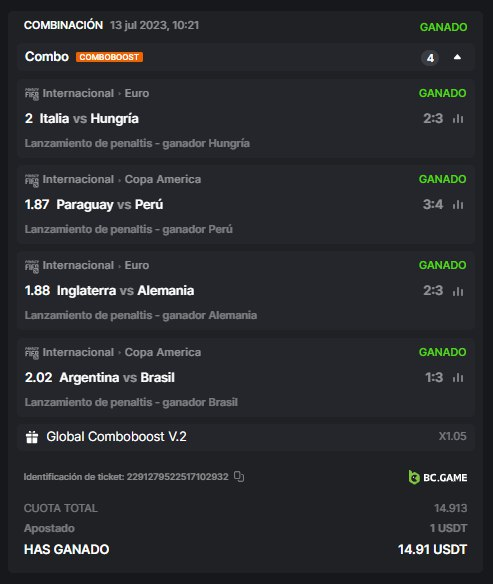Click the selection count badge 4

click(x=430, y=58)
